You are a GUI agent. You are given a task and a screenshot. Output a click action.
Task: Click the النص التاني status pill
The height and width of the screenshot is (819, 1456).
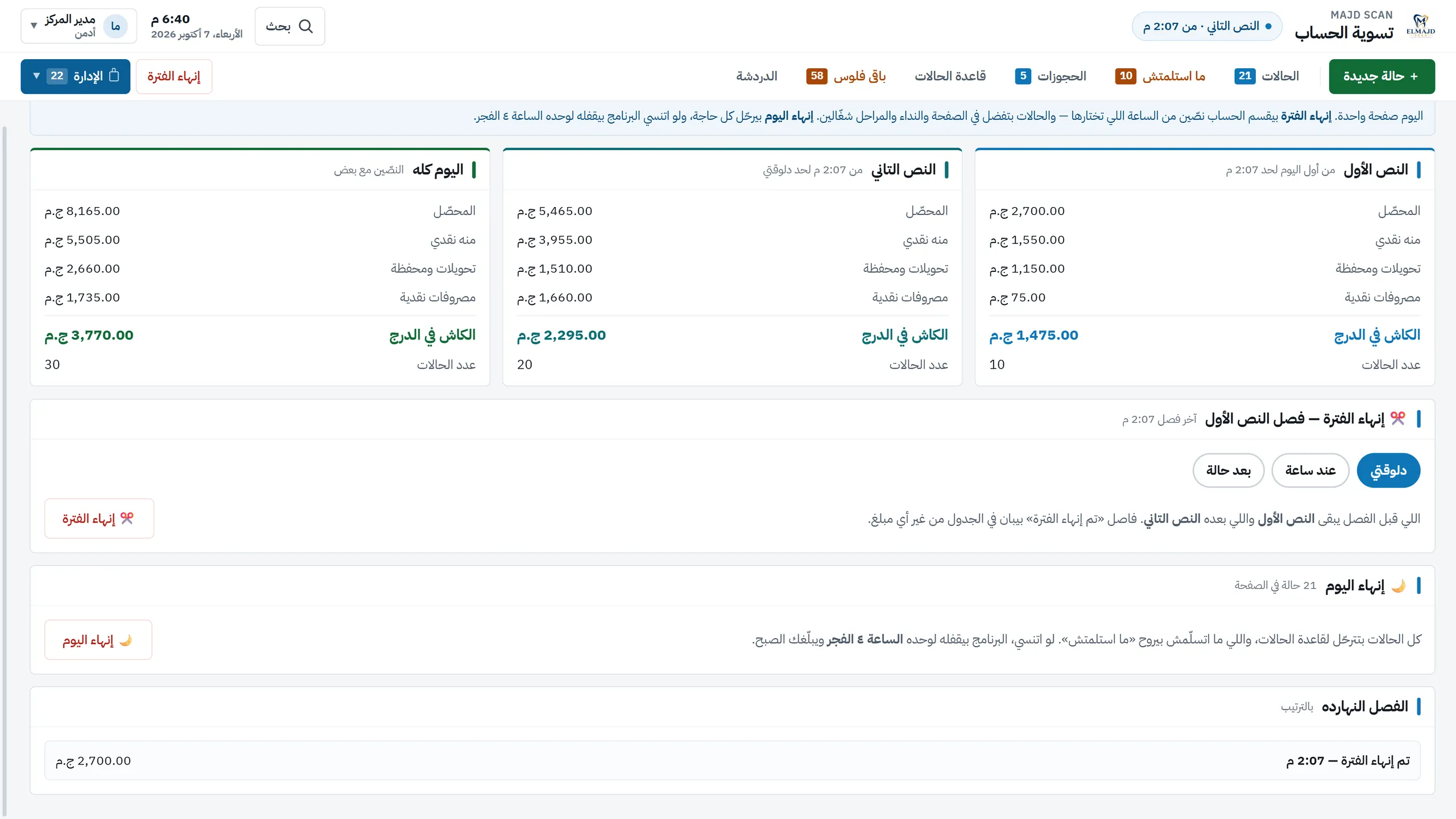tap(1207, 26)
